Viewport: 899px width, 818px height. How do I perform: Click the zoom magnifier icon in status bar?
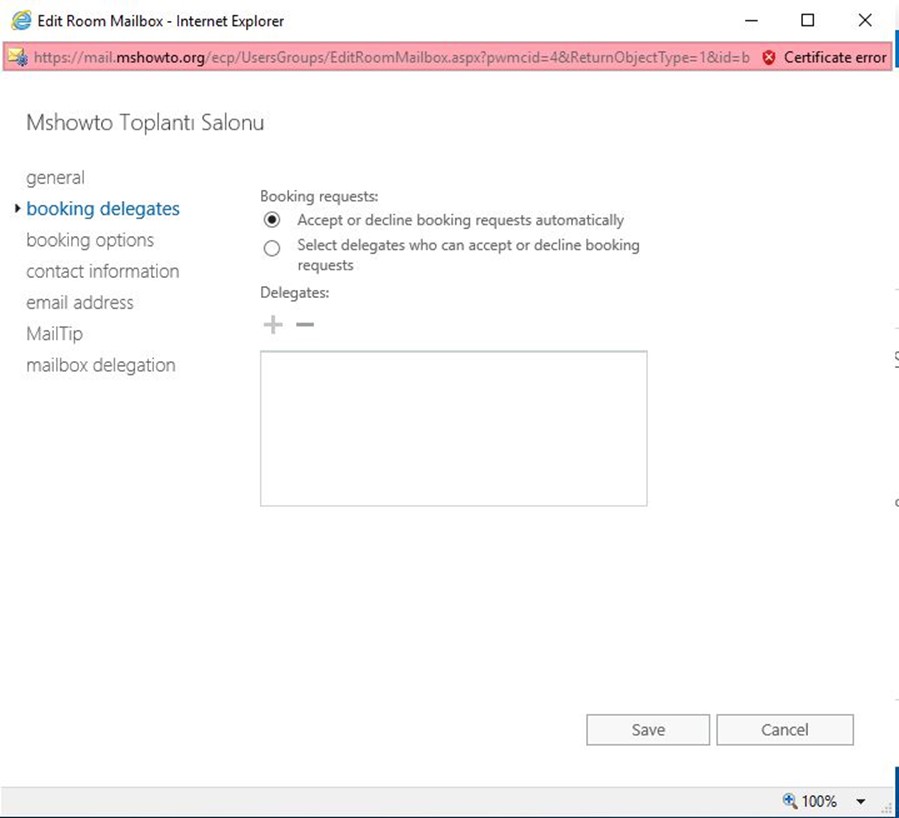(790, 800)
